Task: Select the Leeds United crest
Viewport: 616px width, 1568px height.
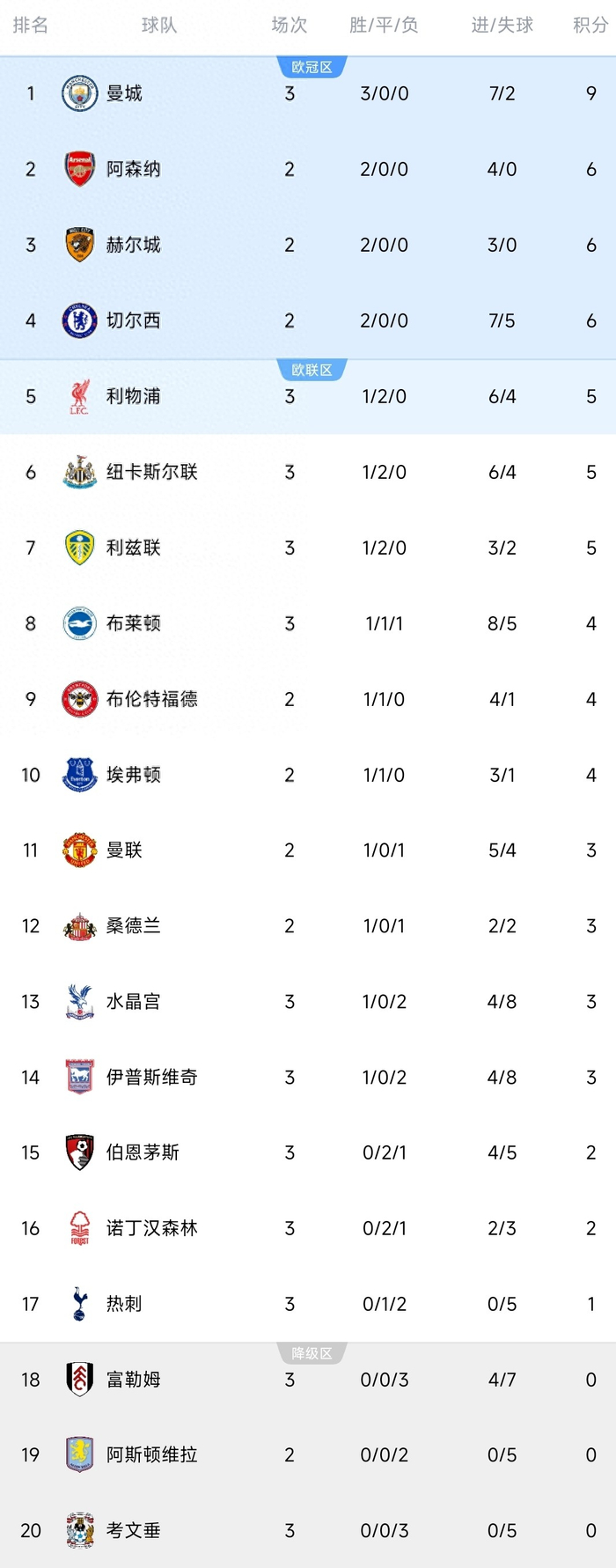Action: tap(79, 548)
